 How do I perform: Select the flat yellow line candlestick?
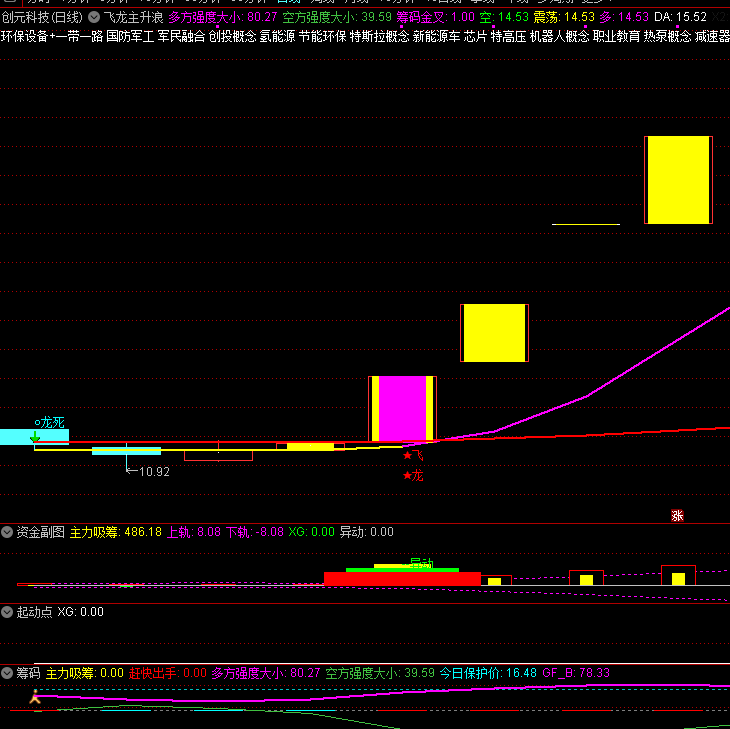pyautogui.click(x=586, y=224)
